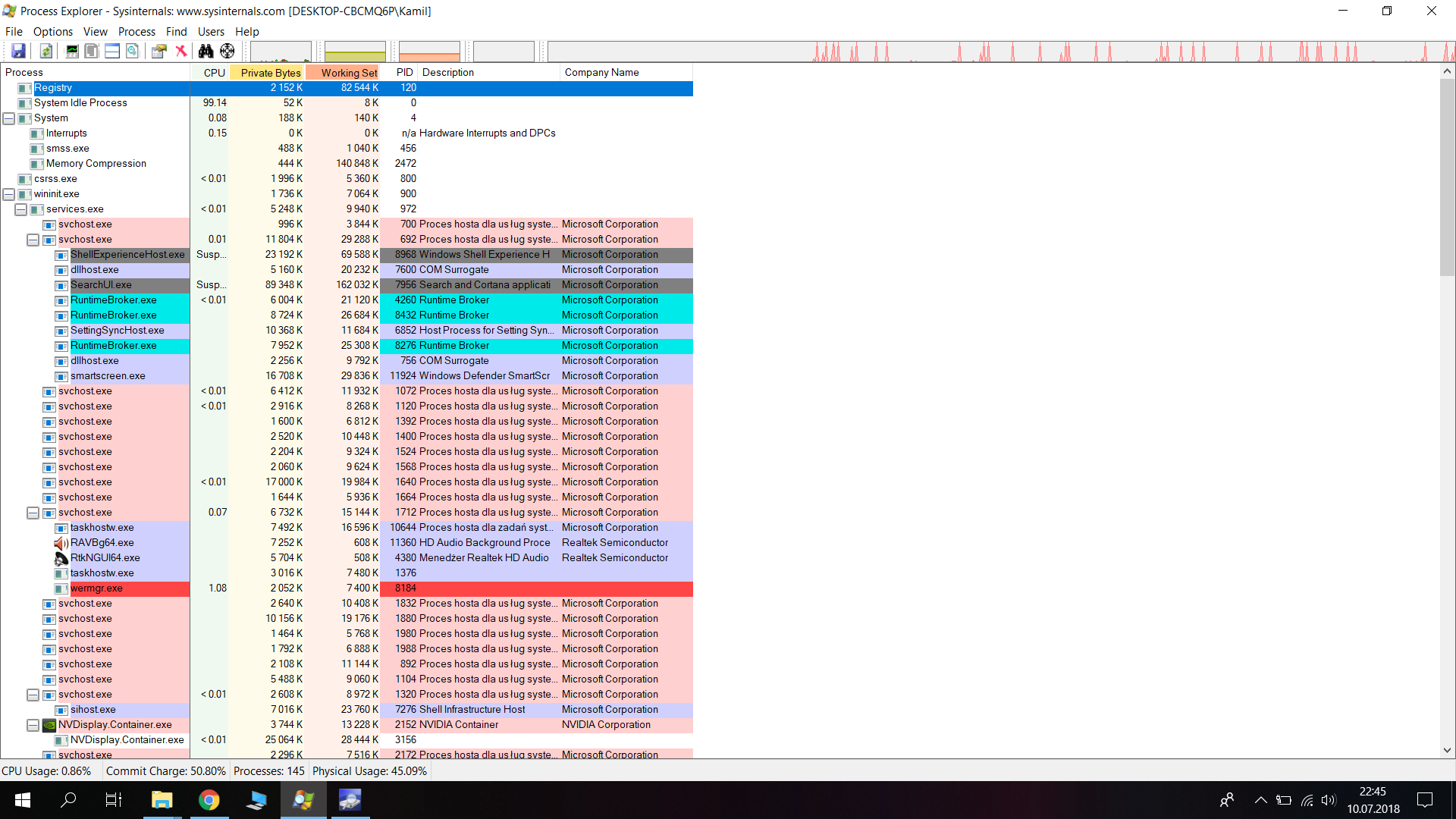This screenshot has height=819, width=1456.
Task: Select the sihost.exe process row
Action: 347,710
